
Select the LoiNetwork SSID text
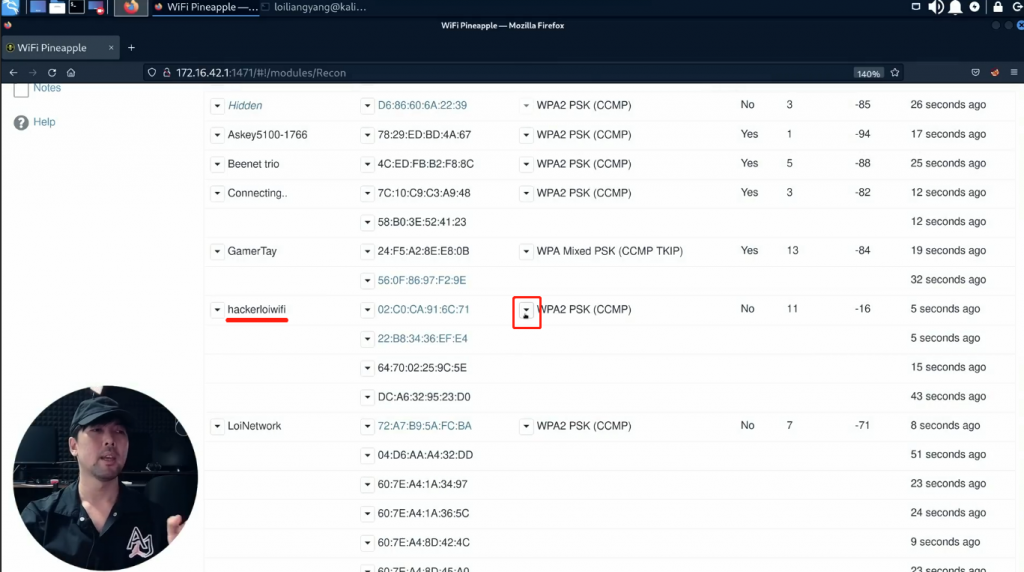click(254, 426)
